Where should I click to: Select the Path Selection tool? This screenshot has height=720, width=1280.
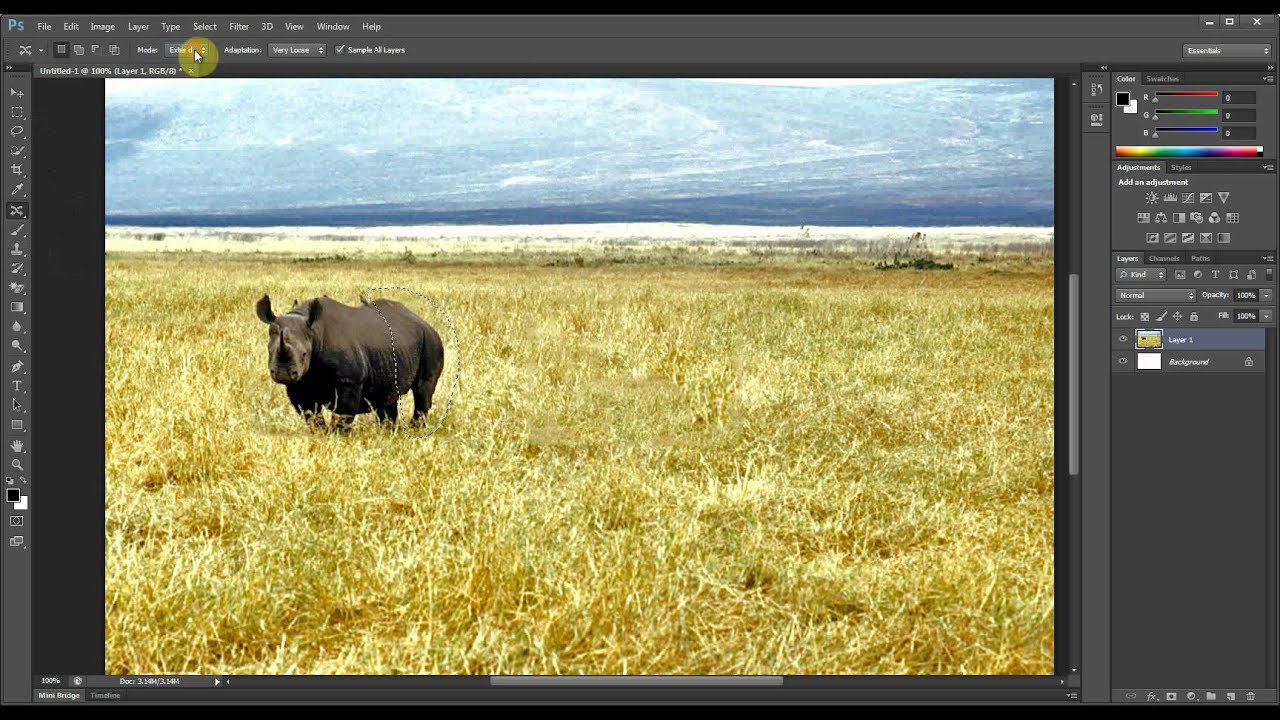(17, 406)
